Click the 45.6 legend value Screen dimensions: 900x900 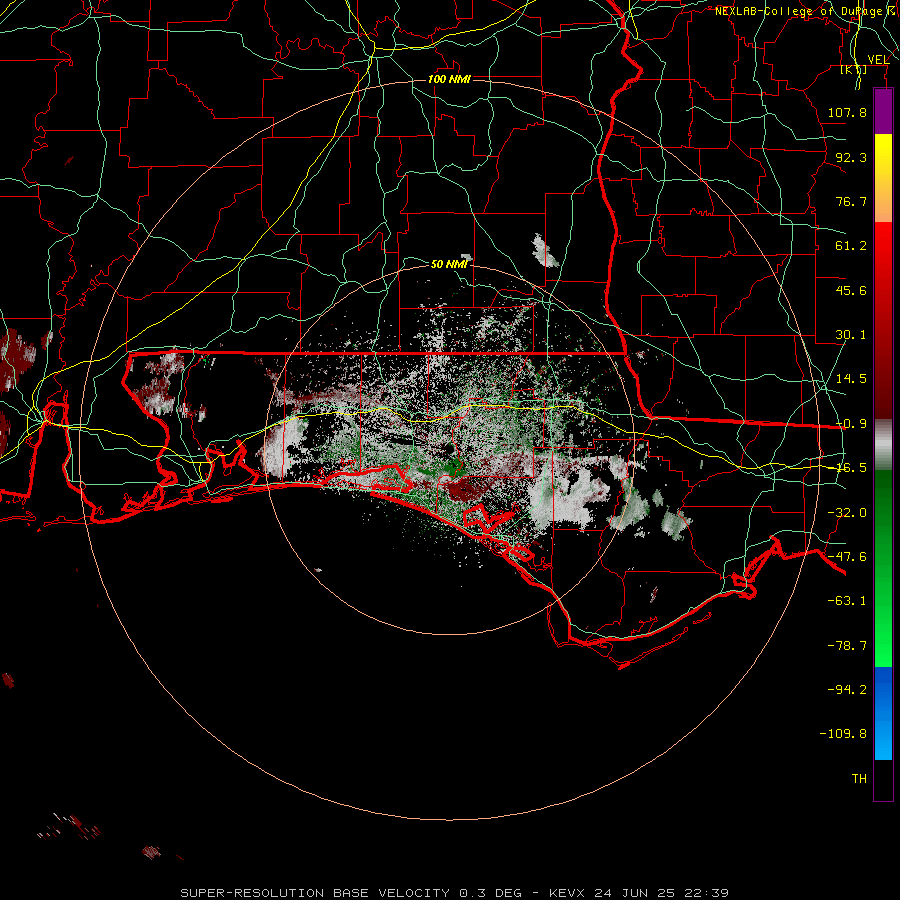851,290
